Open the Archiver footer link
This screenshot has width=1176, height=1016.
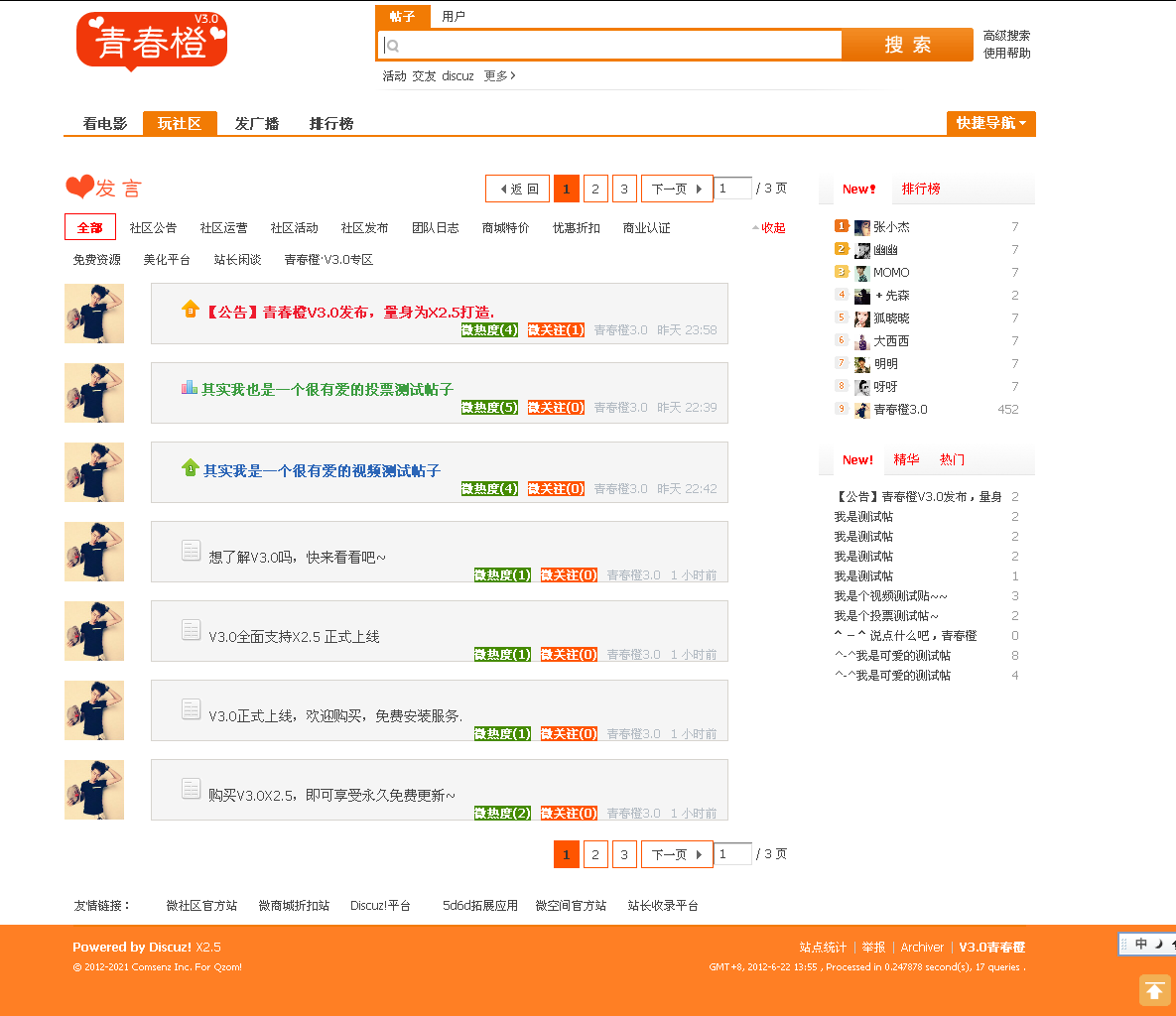pos(922,947)
